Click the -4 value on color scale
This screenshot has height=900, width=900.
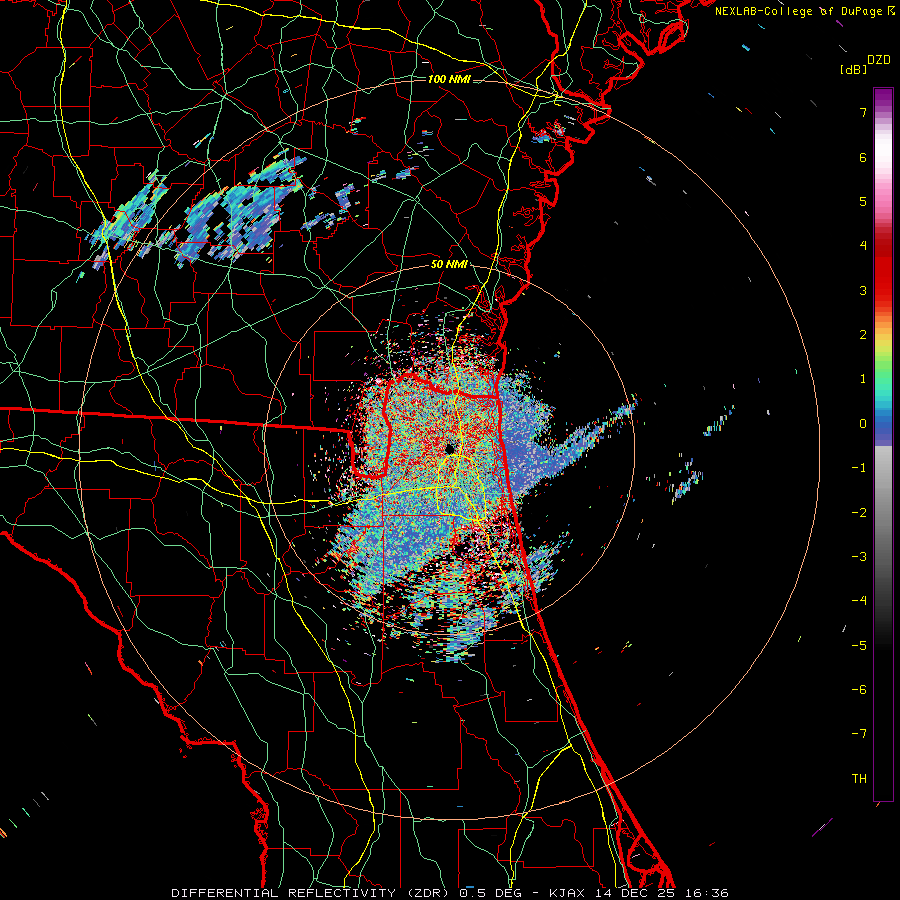[x=859, y=601]
